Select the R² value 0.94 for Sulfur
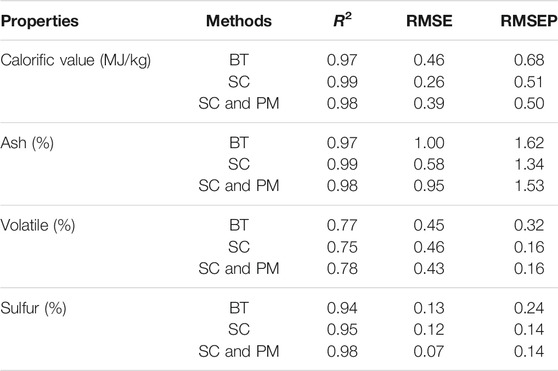 click(342, 308)
